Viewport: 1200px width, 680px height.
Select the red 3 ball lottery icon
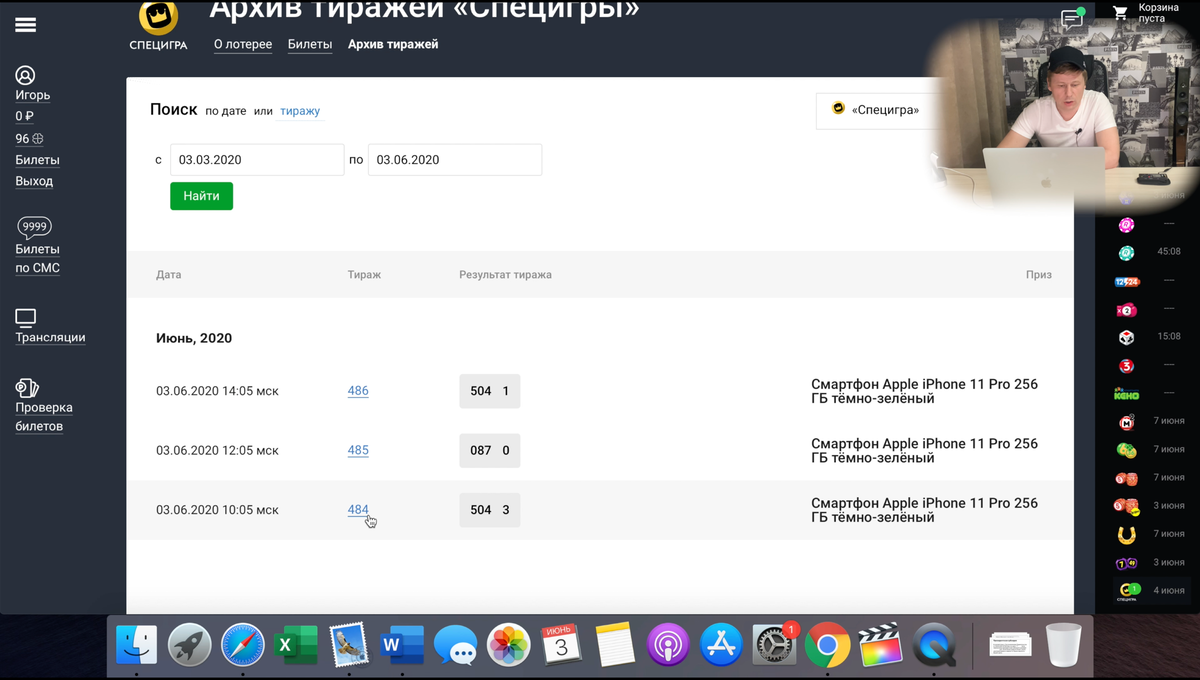pos(1127,366)
